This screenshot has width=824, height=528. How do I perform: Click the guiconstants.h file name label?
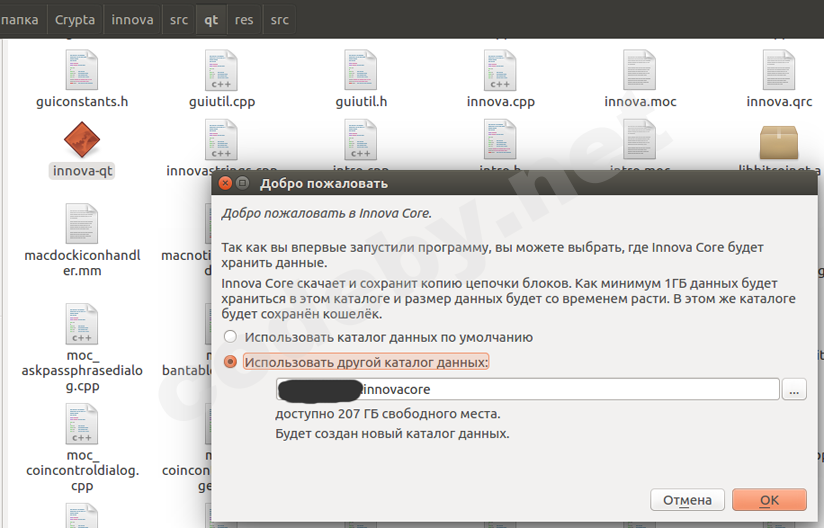click(x=82, y=101)
